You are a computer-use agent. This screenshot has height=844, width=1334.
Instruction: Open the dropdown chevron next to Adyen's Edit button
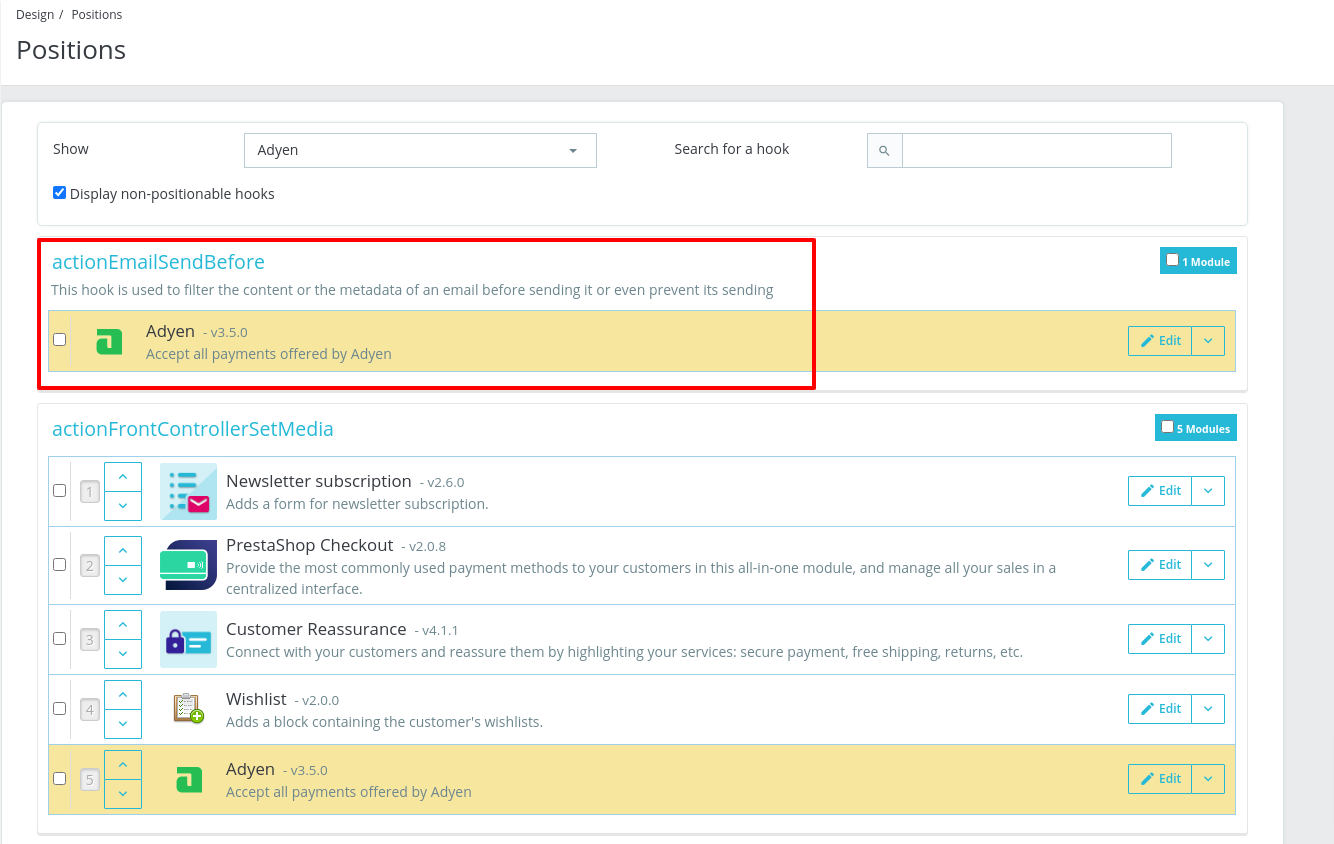point(1209,340)
